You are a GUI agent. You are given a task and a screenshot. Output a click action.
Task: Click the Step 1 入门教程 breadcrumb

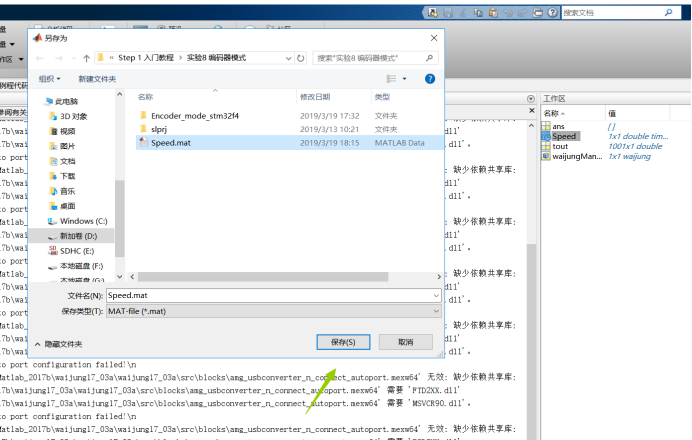[x=146, y=57]
